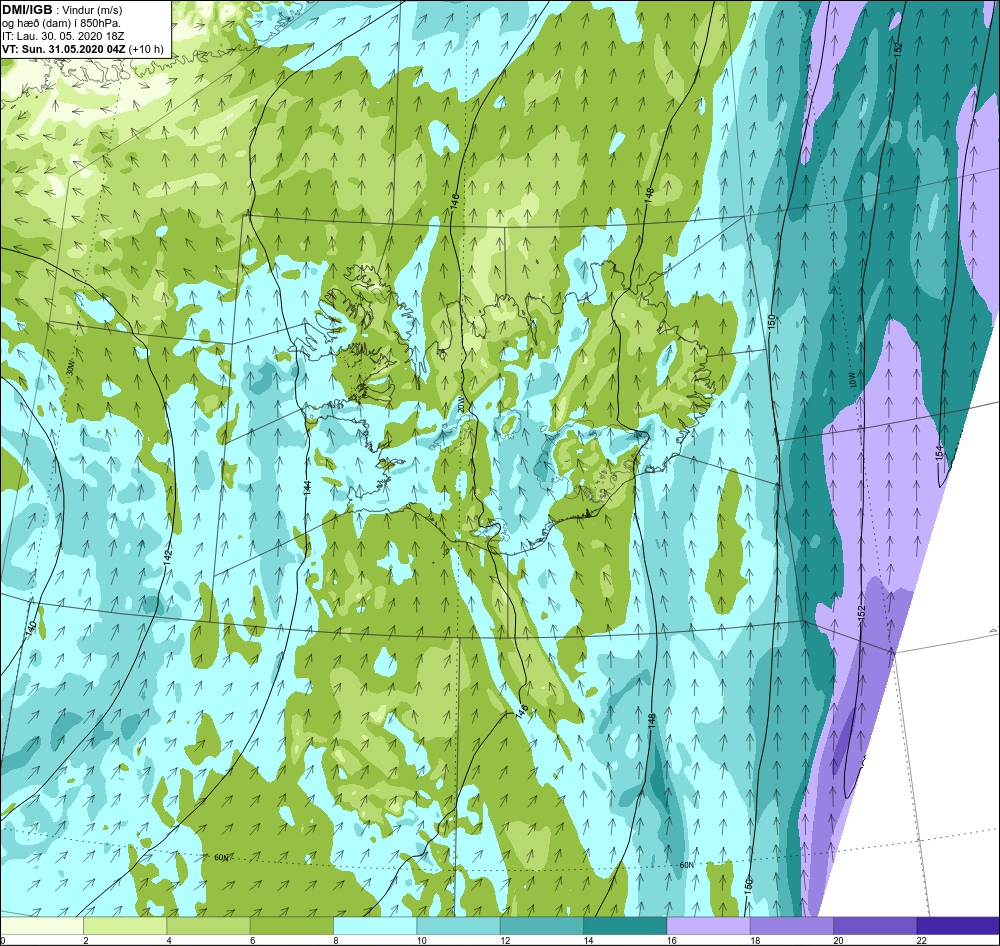Choose the olive green 6–8 m/s legend swatch
The height and width of the screenshot is (946, 1000).
291,925
